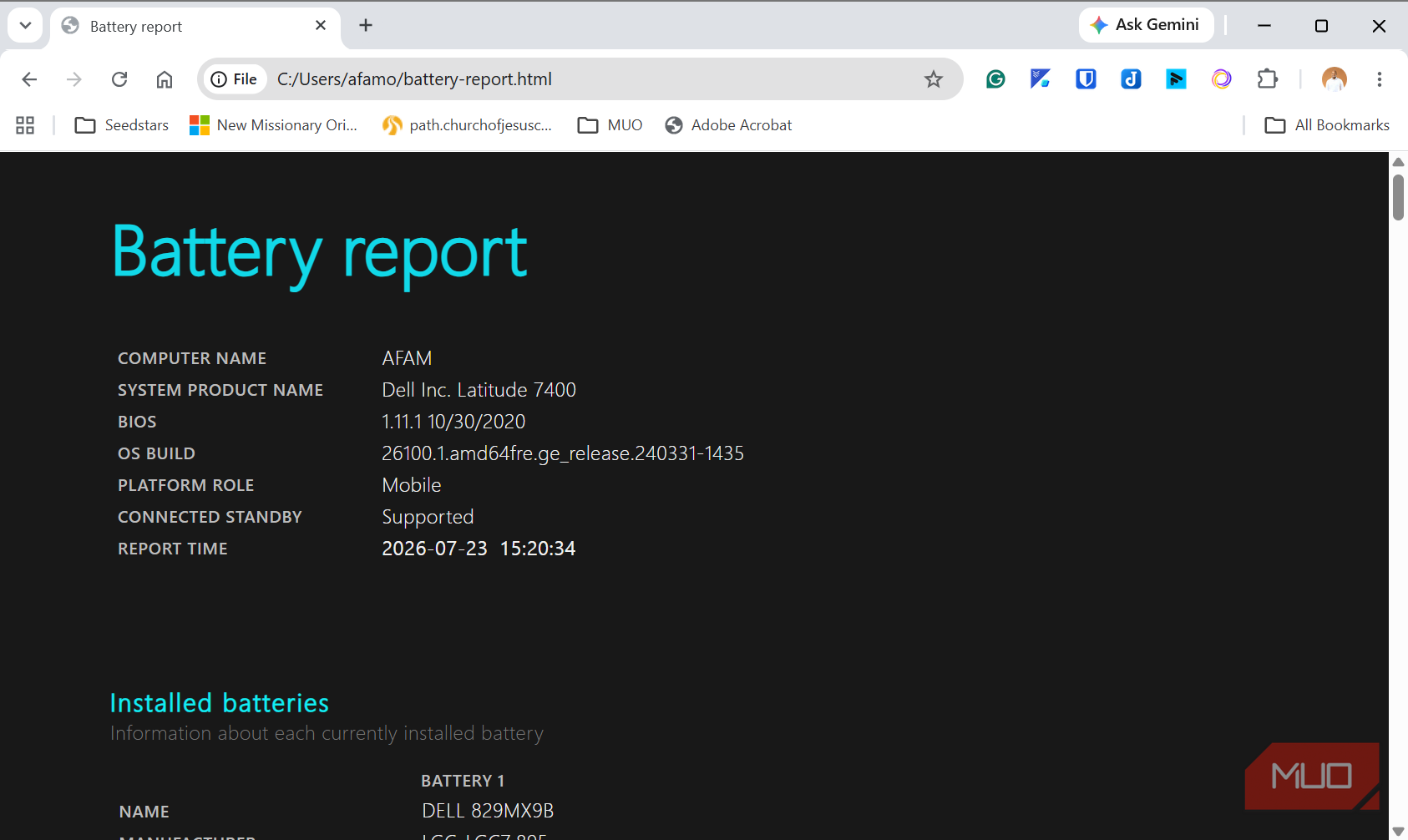Click the CONNECTED STANDBY label
This screenshot has width=1408, height=840.
(210, 517)
